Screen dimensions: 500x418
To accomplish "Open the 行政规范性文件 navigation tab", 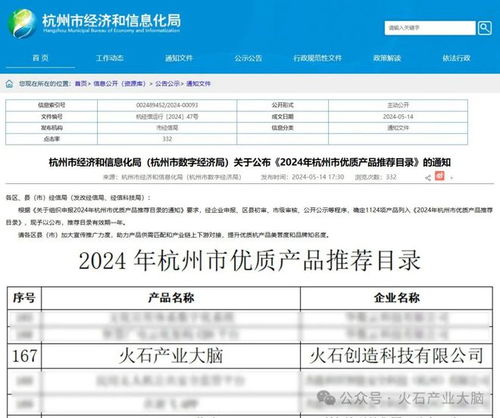I will pyautogui.click(x=317, y=58).
